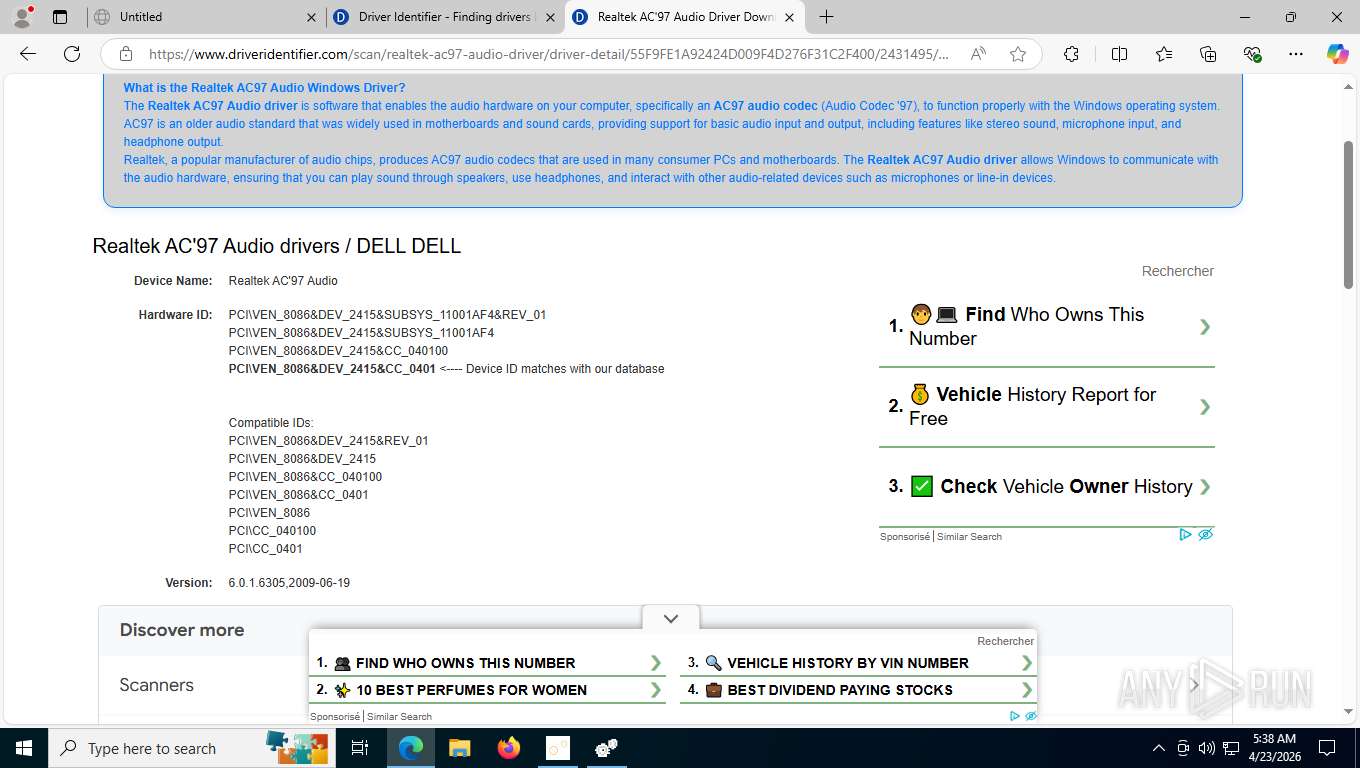Open Settings and more ellipsis menu
The width and height of the screenshot is (1360, 768).
(1296, 54)
